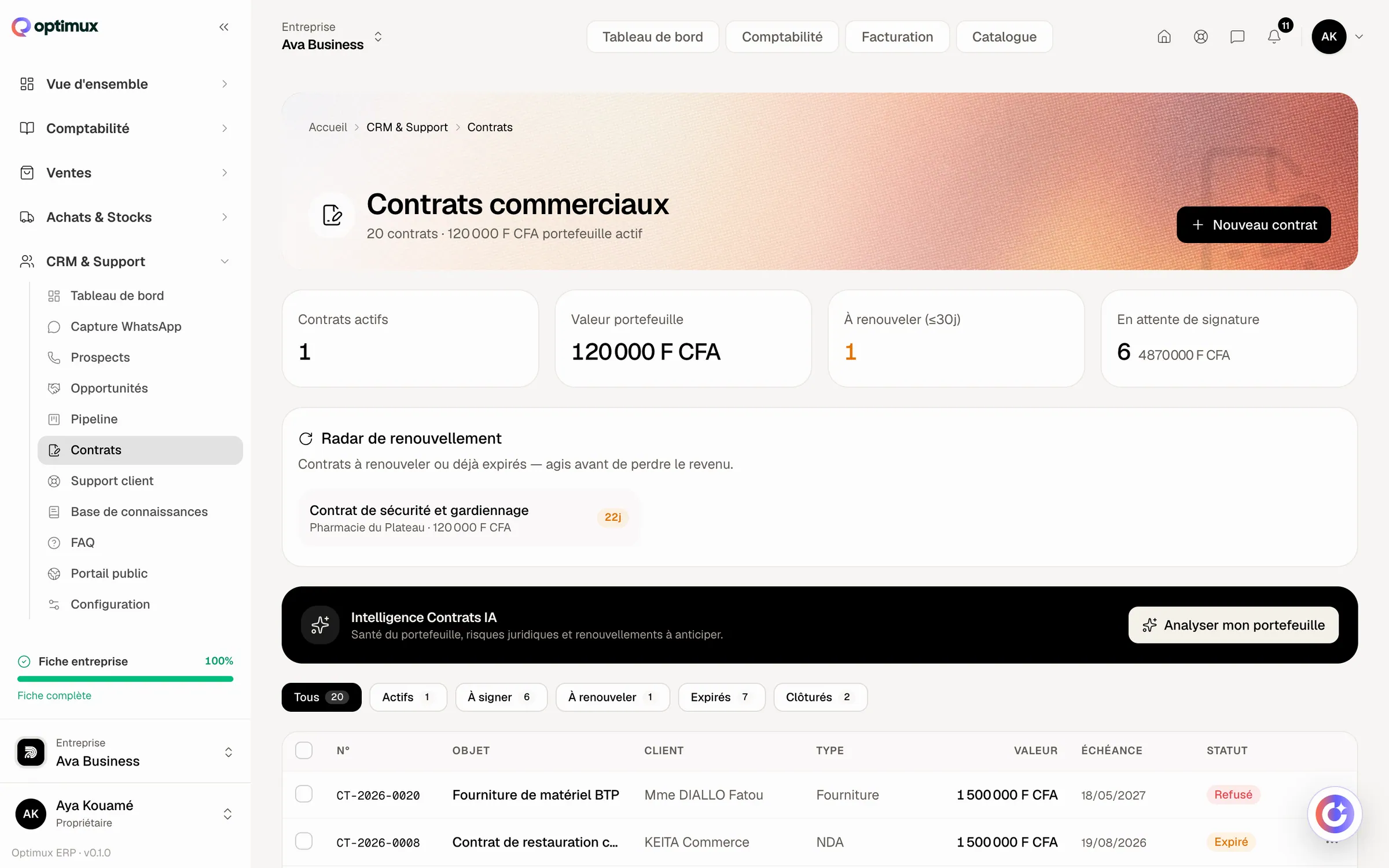Open the chat messages icon in top bar
Image resolution: width=1389 pixels, height=868 pixels.
coord(1237,37)
